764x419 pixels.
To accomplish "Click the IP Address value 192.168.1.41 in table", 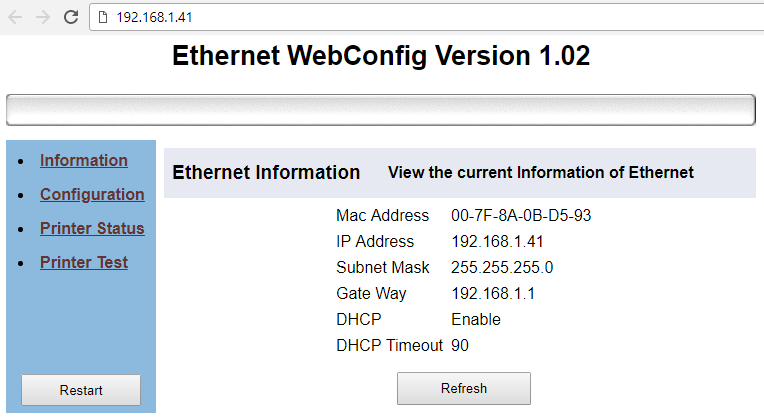I will 497,241.
